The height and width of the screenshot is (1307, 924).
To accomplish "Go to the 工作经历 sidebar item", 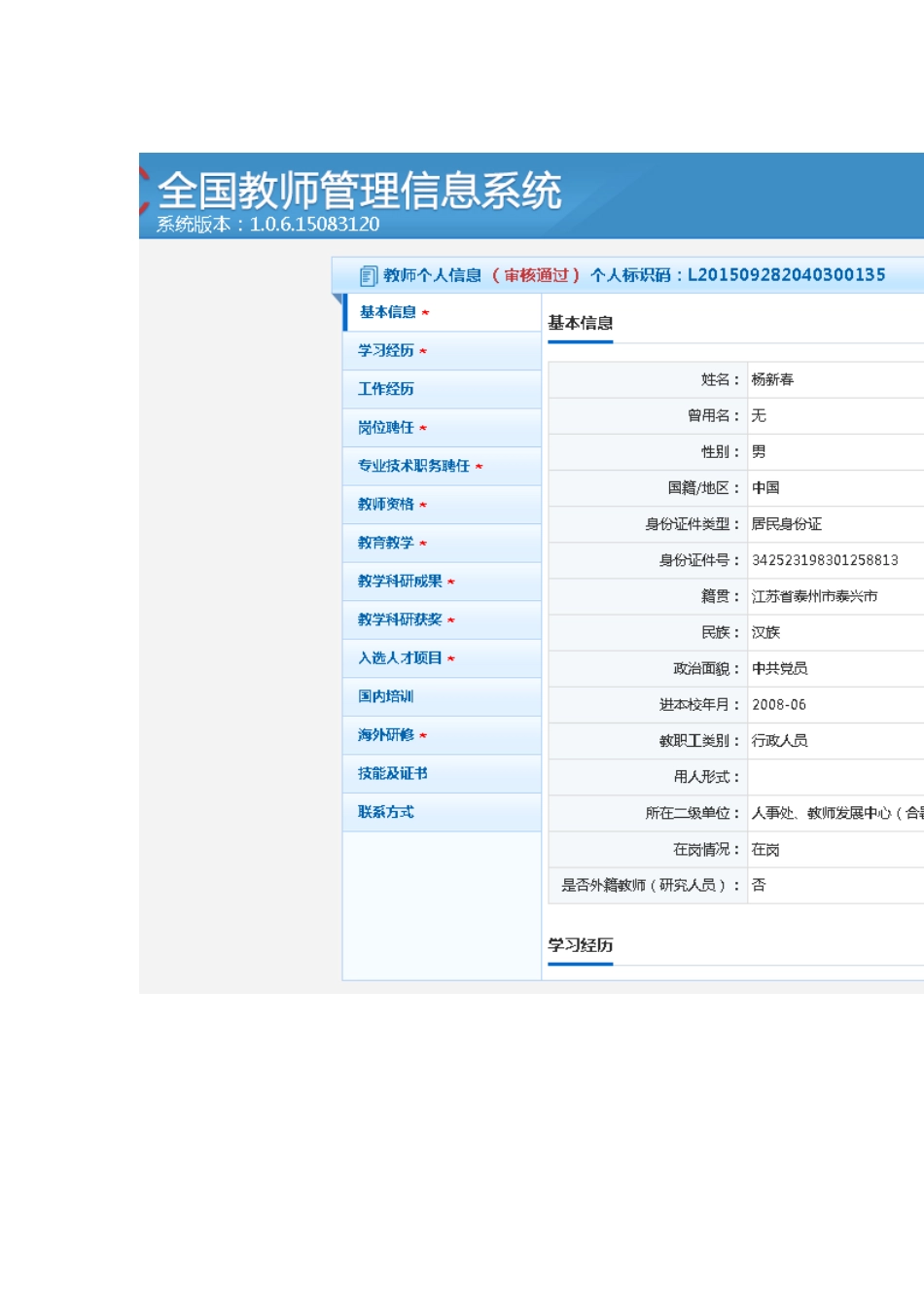I will pyautogui.click(x=386, y=389).
